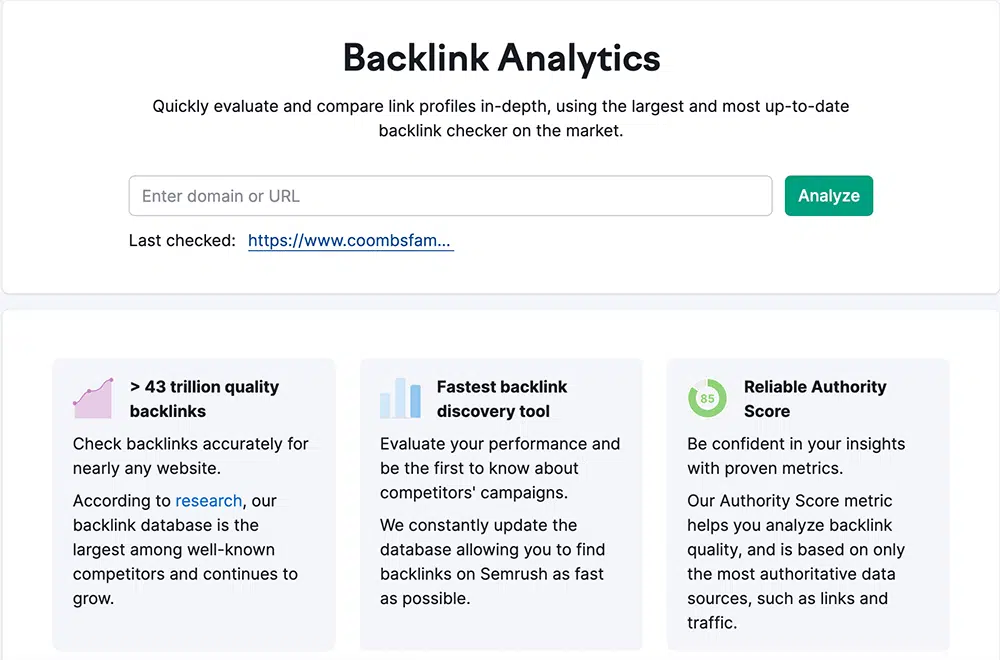Click the Backlink Analytics heading
1000x660 pixels.
501,58
